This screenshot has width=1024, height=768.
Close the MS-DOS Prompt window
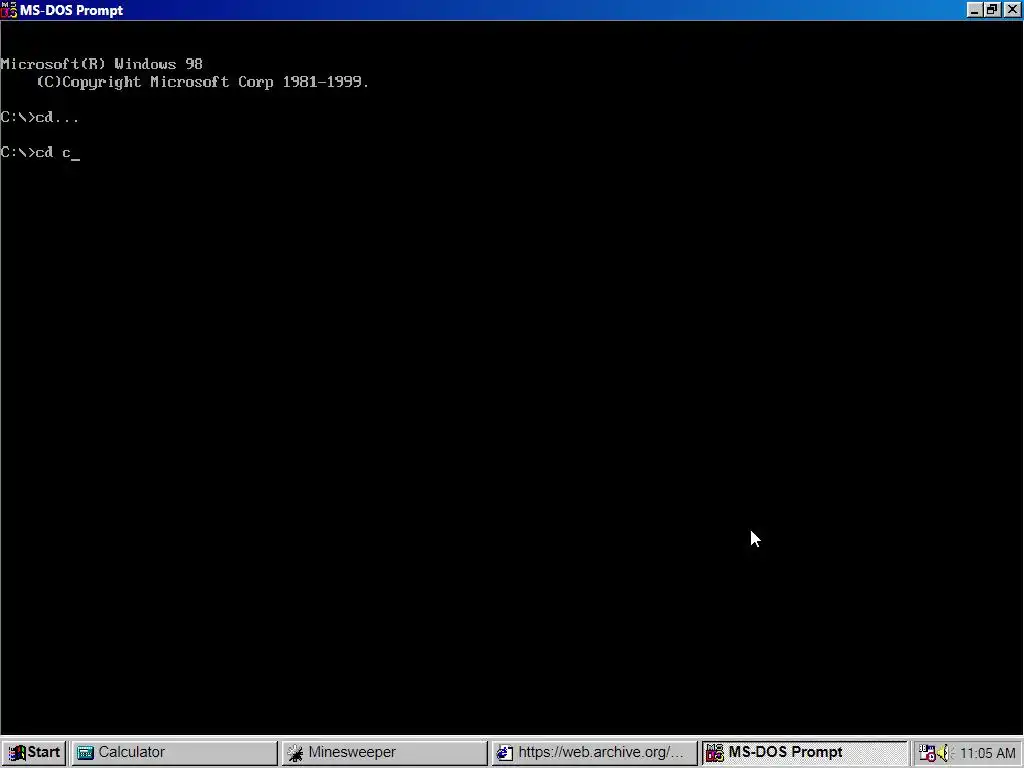click(1012, 10)
